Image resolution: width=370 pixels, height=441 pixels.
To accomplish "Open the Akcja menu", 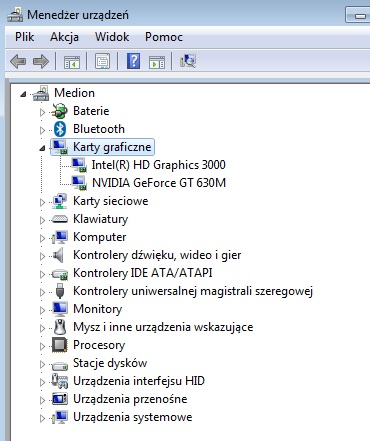I will 64,37.
